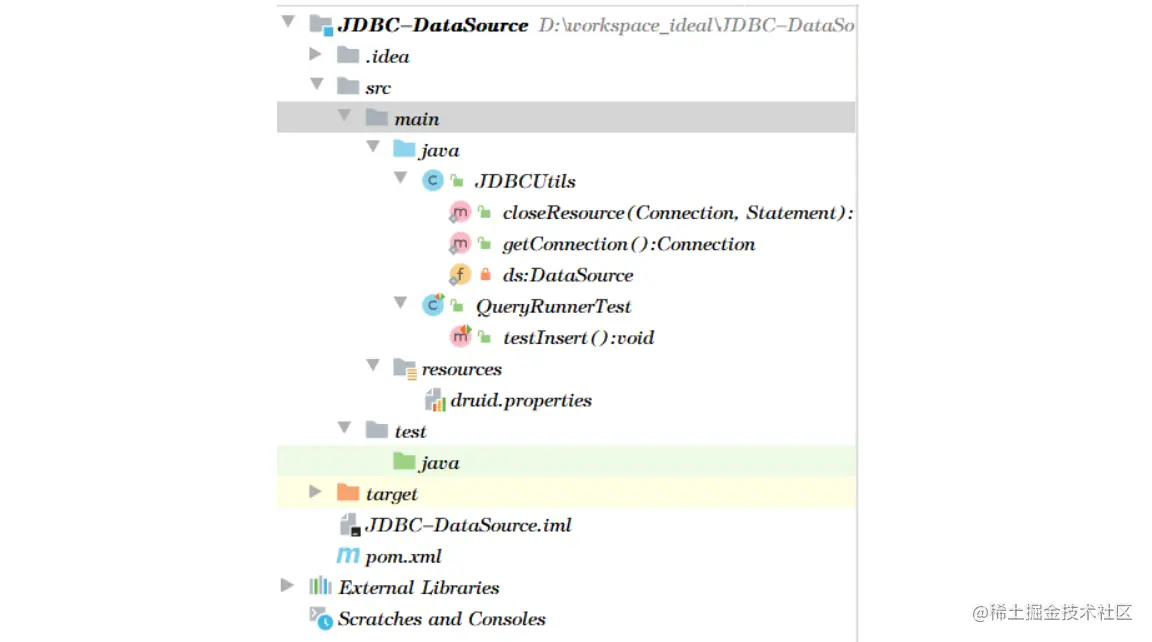Click the src folder icon
Viewport: 1152px width, 642px height.
[x=348, y=86]
